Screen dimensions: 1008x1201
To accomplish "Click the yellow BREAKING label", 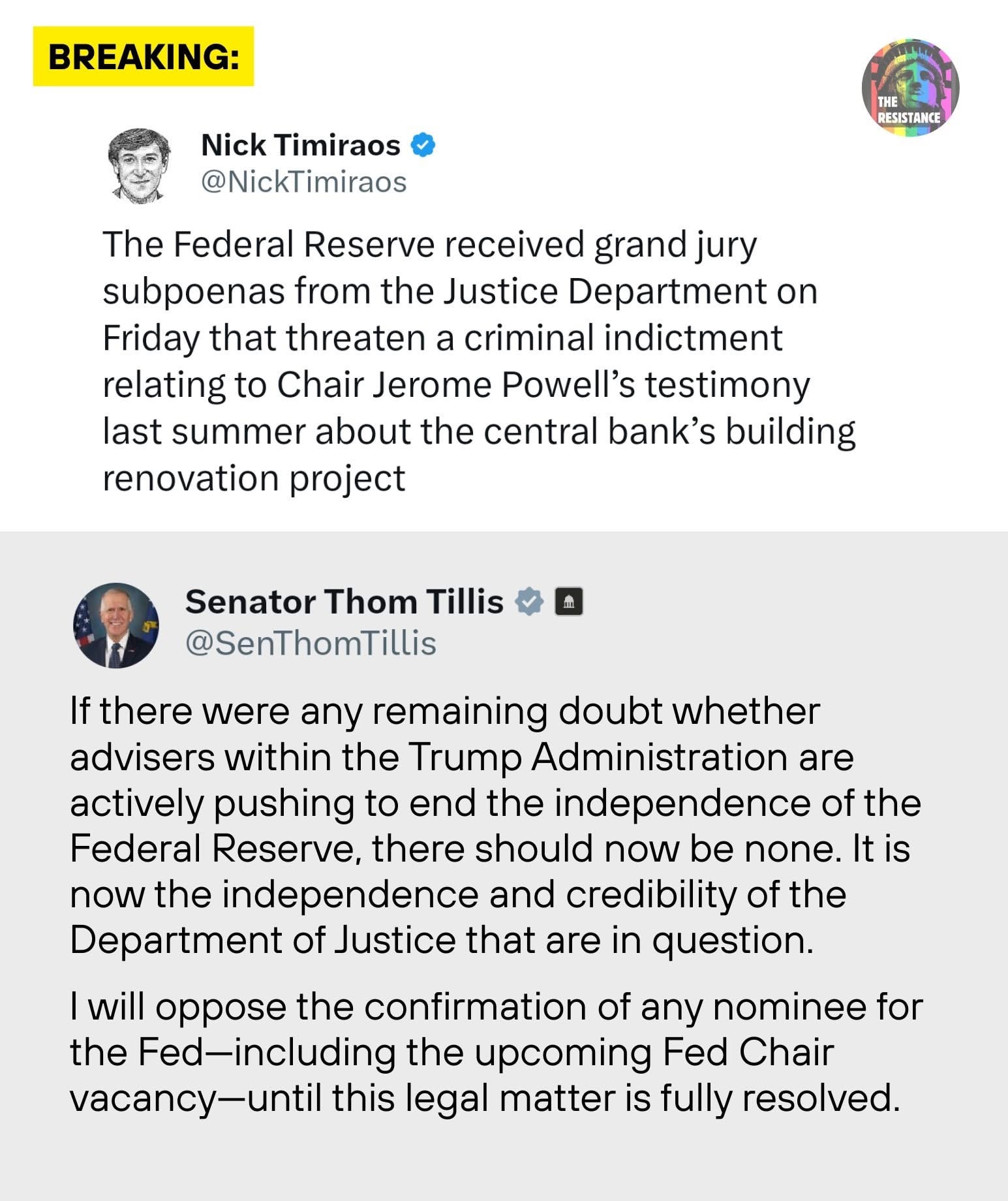I will point(144,57).
